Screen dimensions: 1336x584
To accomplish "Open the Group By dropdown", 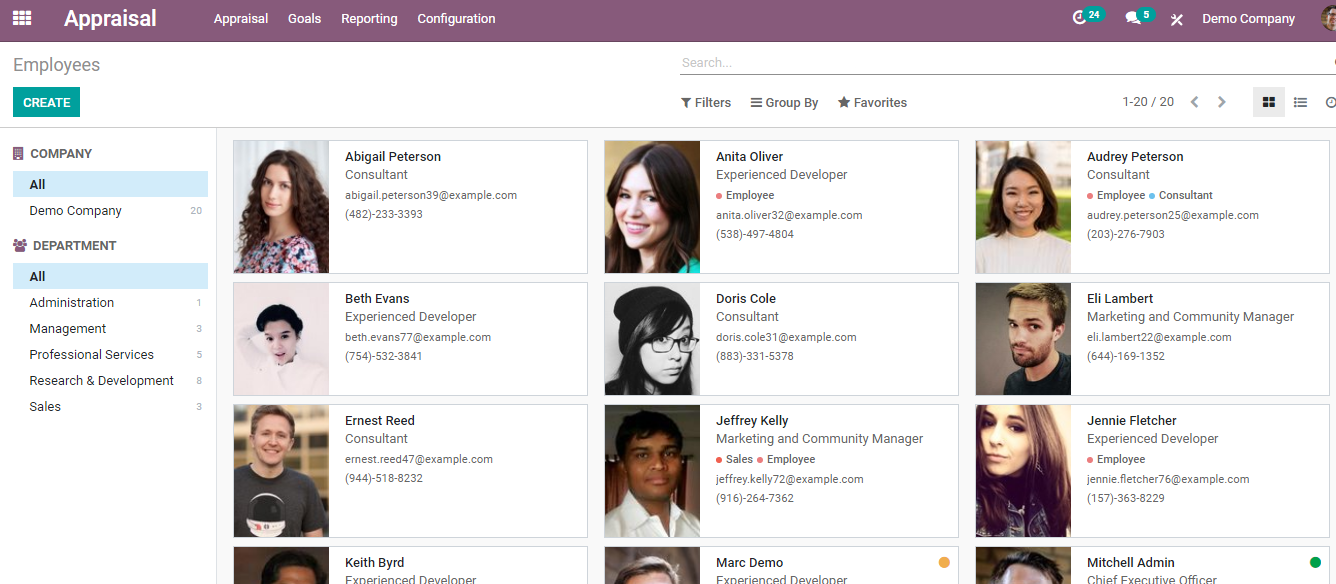I will pyautogui.click(x=785, y=103).
